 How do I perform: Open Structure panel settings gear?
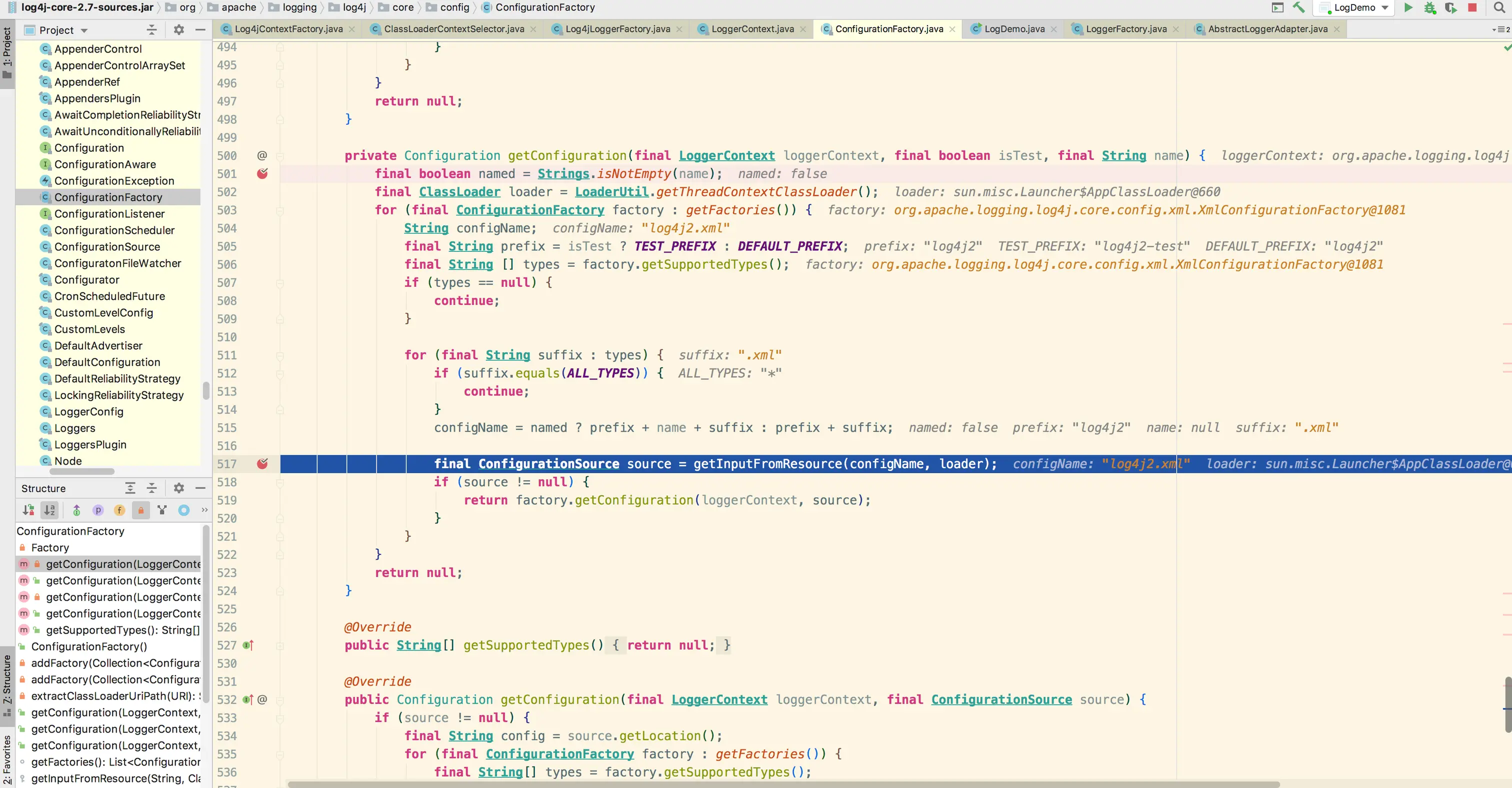coord(178,488)
